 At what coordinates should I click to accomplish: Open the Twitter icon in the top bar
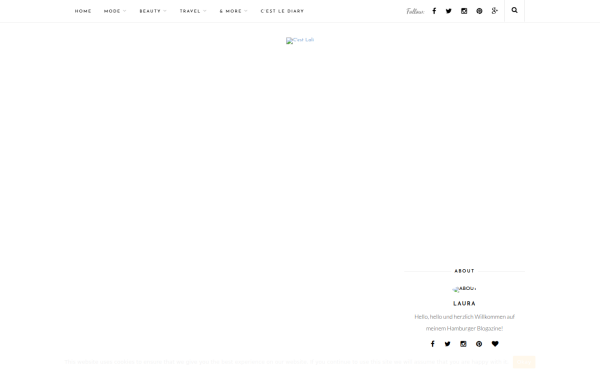[x=448, y=11]
